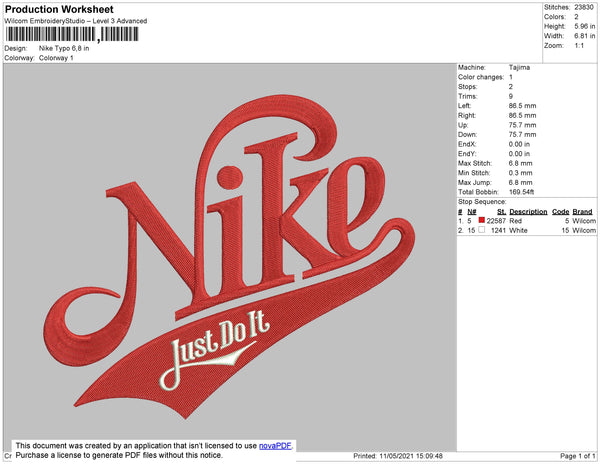Image resolution: width=600 pixels, height=464 pixels.
Task: Click the Brand column header
Action: [583, 212]
